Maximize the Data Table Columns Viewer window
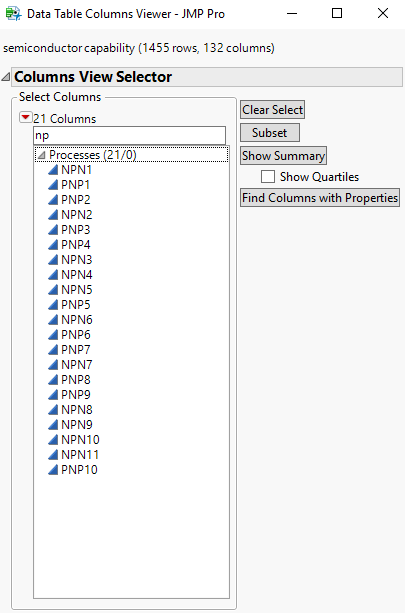Image resolution: width=405 pixels, height=613 pixels. (x=337, y=14)
